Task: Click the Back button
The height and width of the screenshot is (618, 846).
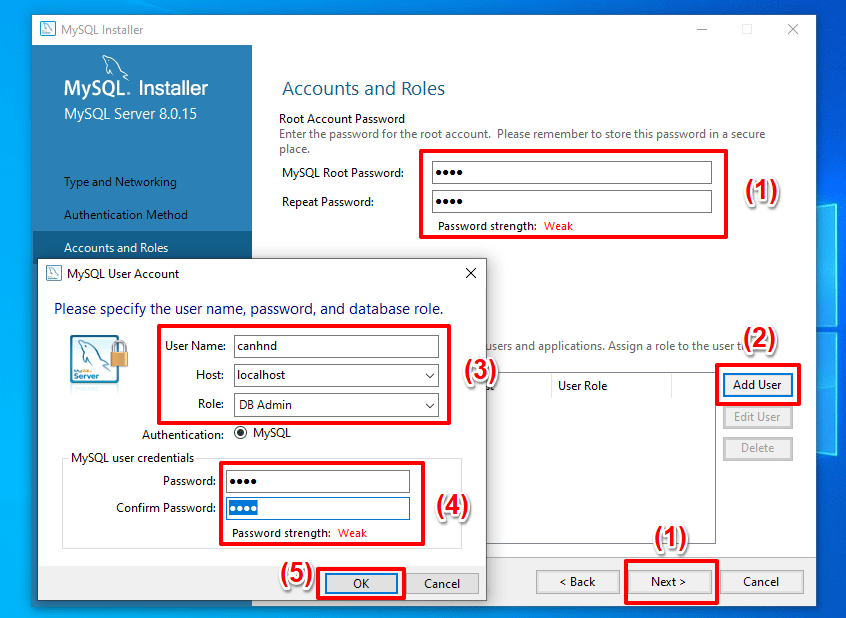Action: (x=577, y=581)
